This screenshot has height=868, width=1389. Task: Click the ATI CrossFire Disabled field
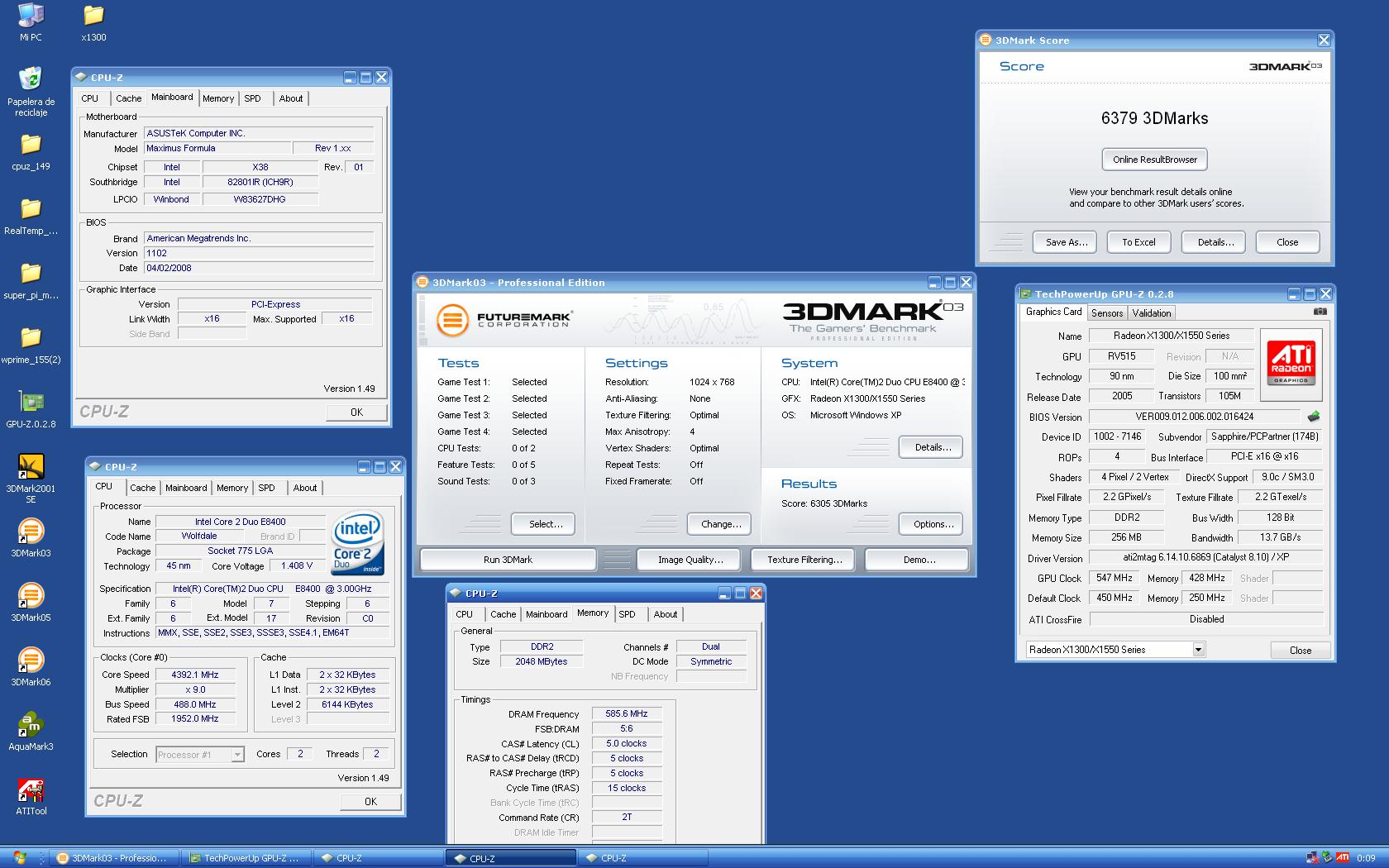point(1206,619)
